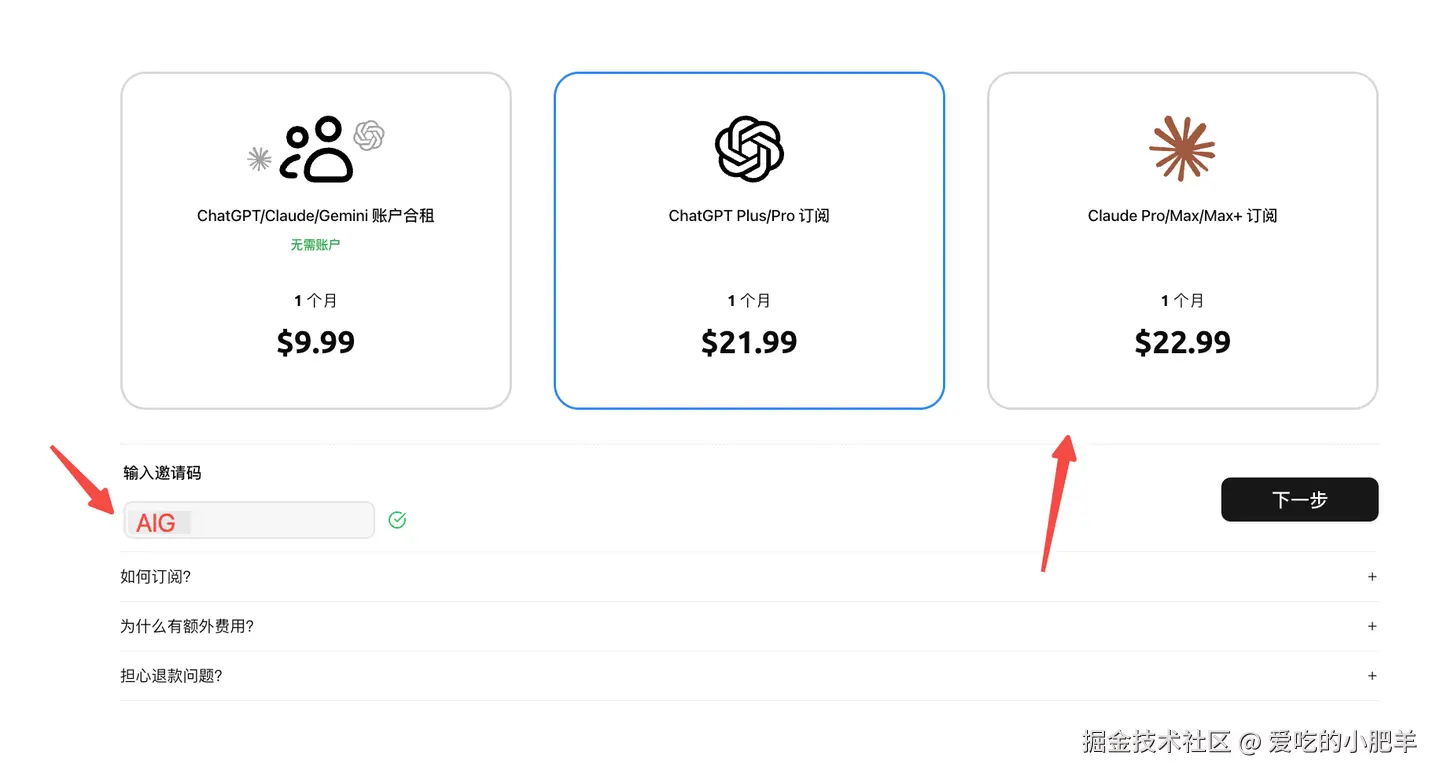Click the small gray OpenAI icon in the shared card

(x=369, y=135)
